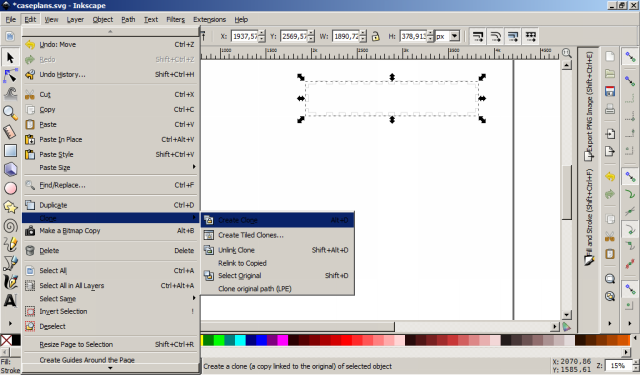Click the zoom percentage field

click(618, 366)
